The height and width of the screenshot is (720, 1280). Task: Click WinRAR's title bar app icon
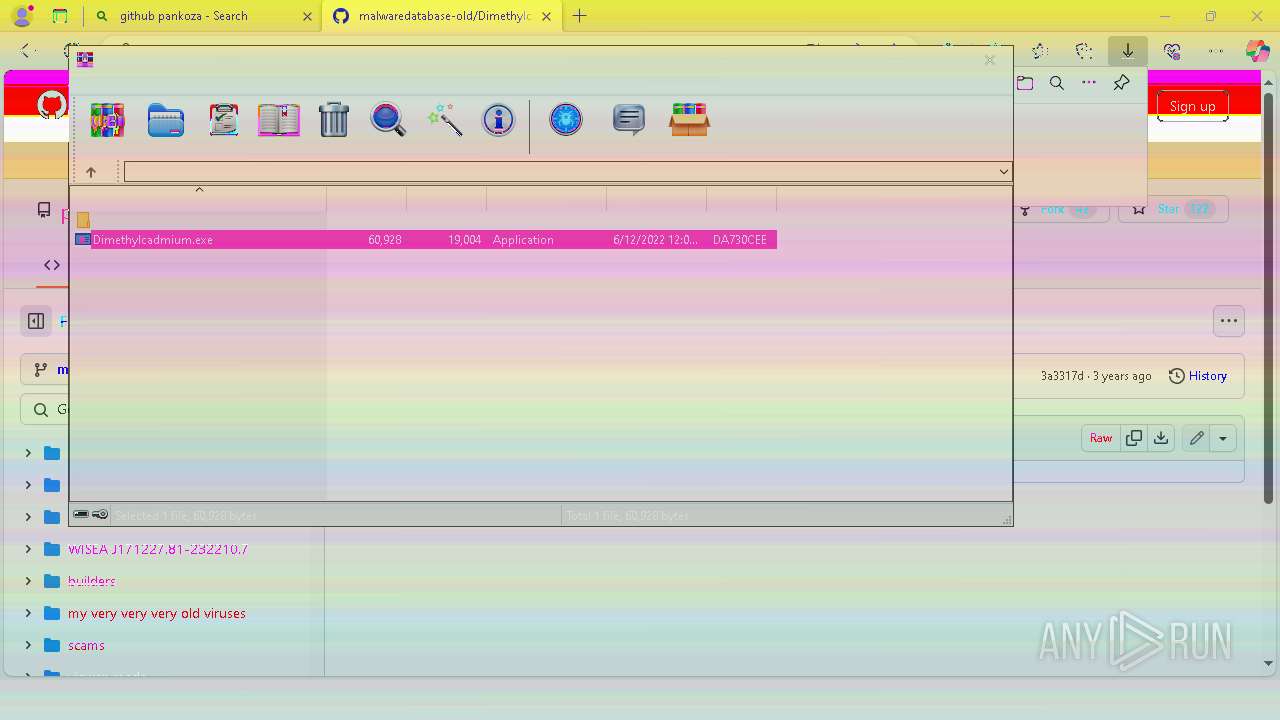tap(85, 59)
